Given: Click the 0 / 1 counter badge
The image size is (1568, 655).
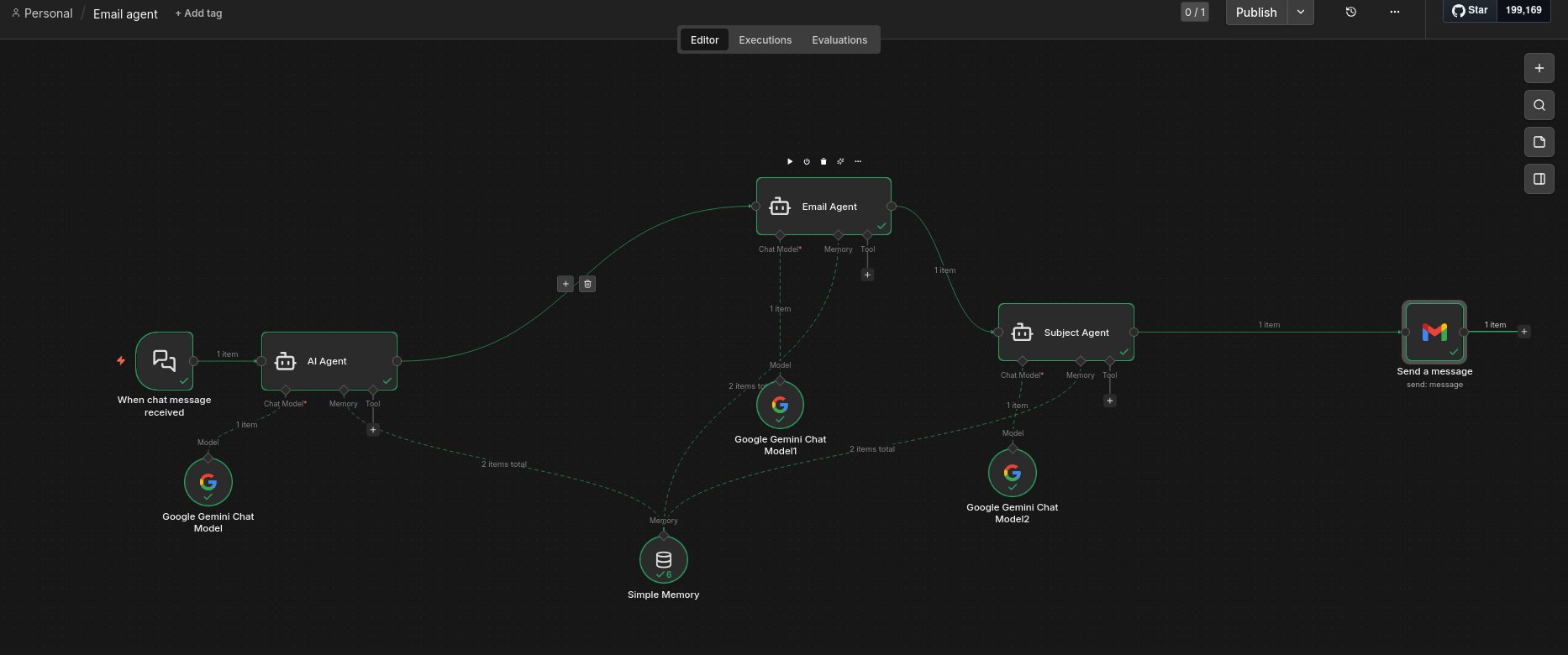Looking at the screenshot, I should 1195,12.
